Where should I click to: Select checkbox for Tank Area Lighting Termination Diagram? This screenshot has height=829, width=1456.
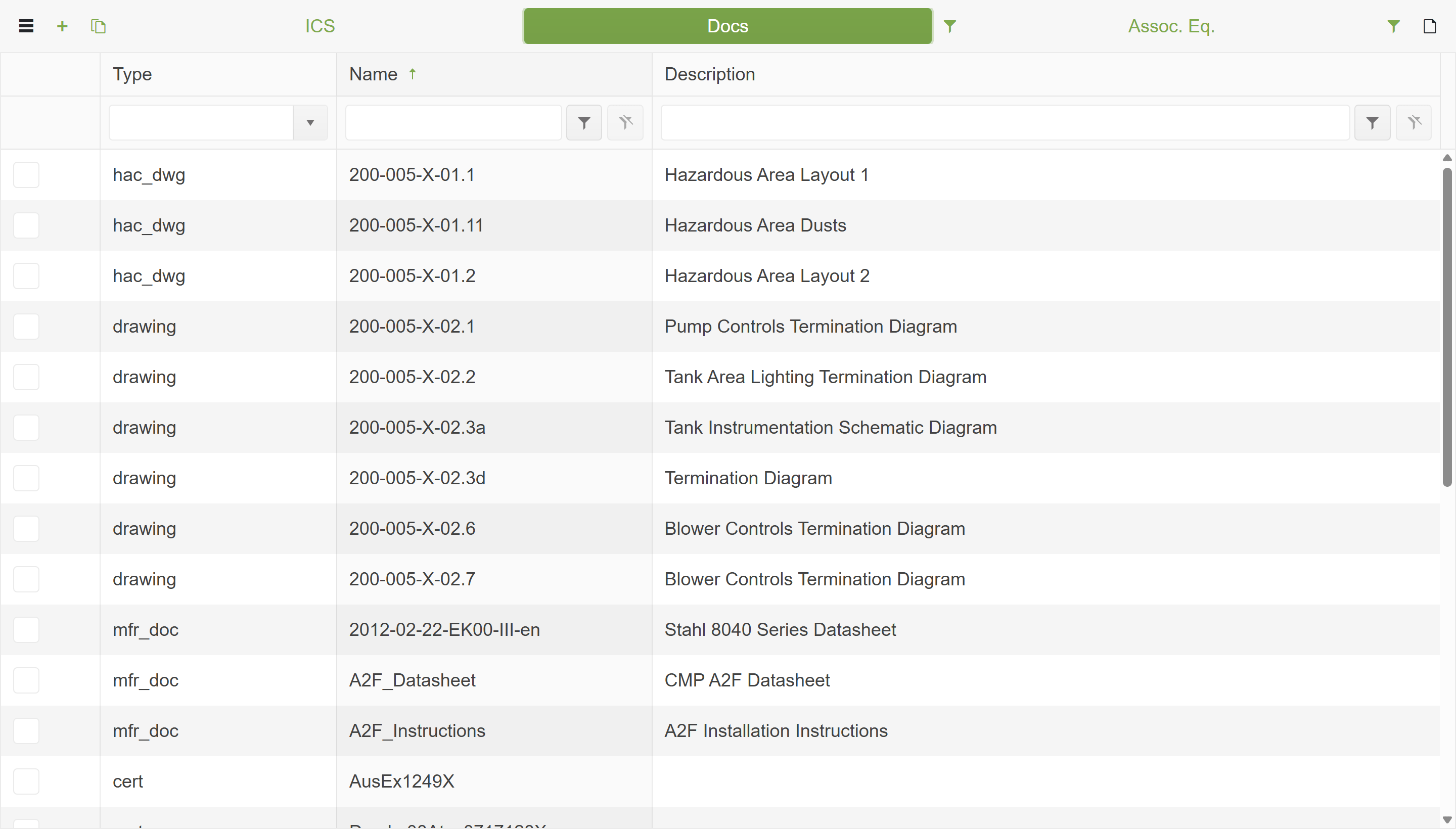point(26,377)
